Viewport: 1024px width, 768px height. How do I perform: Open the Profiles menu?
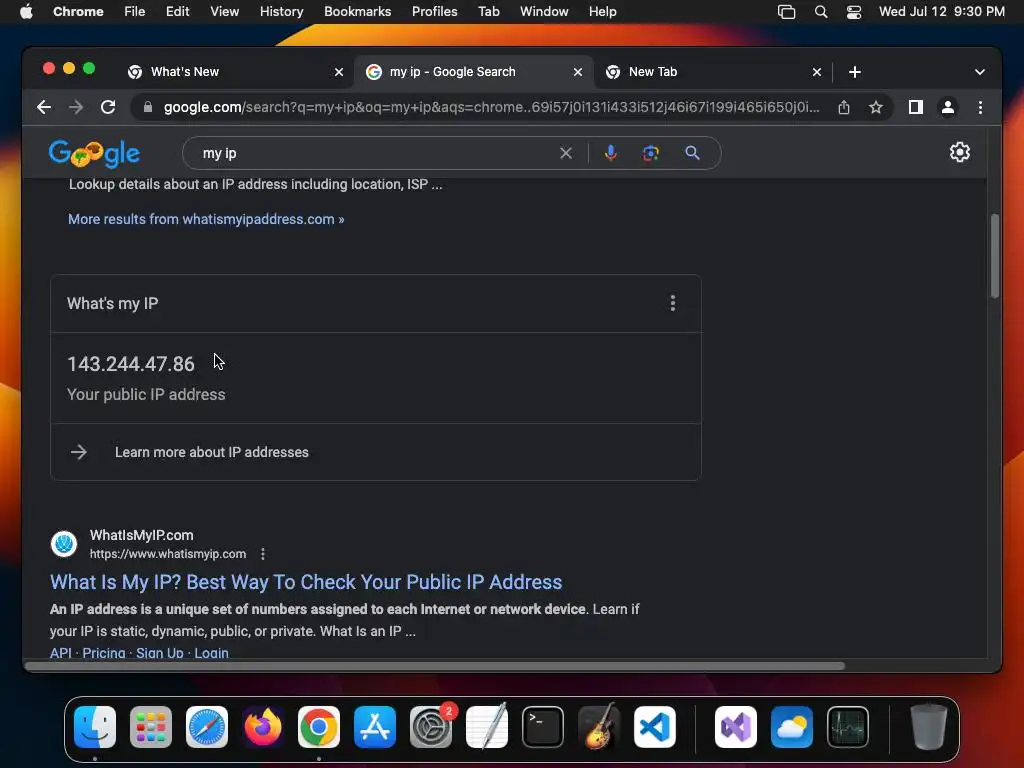click(434, 11)
